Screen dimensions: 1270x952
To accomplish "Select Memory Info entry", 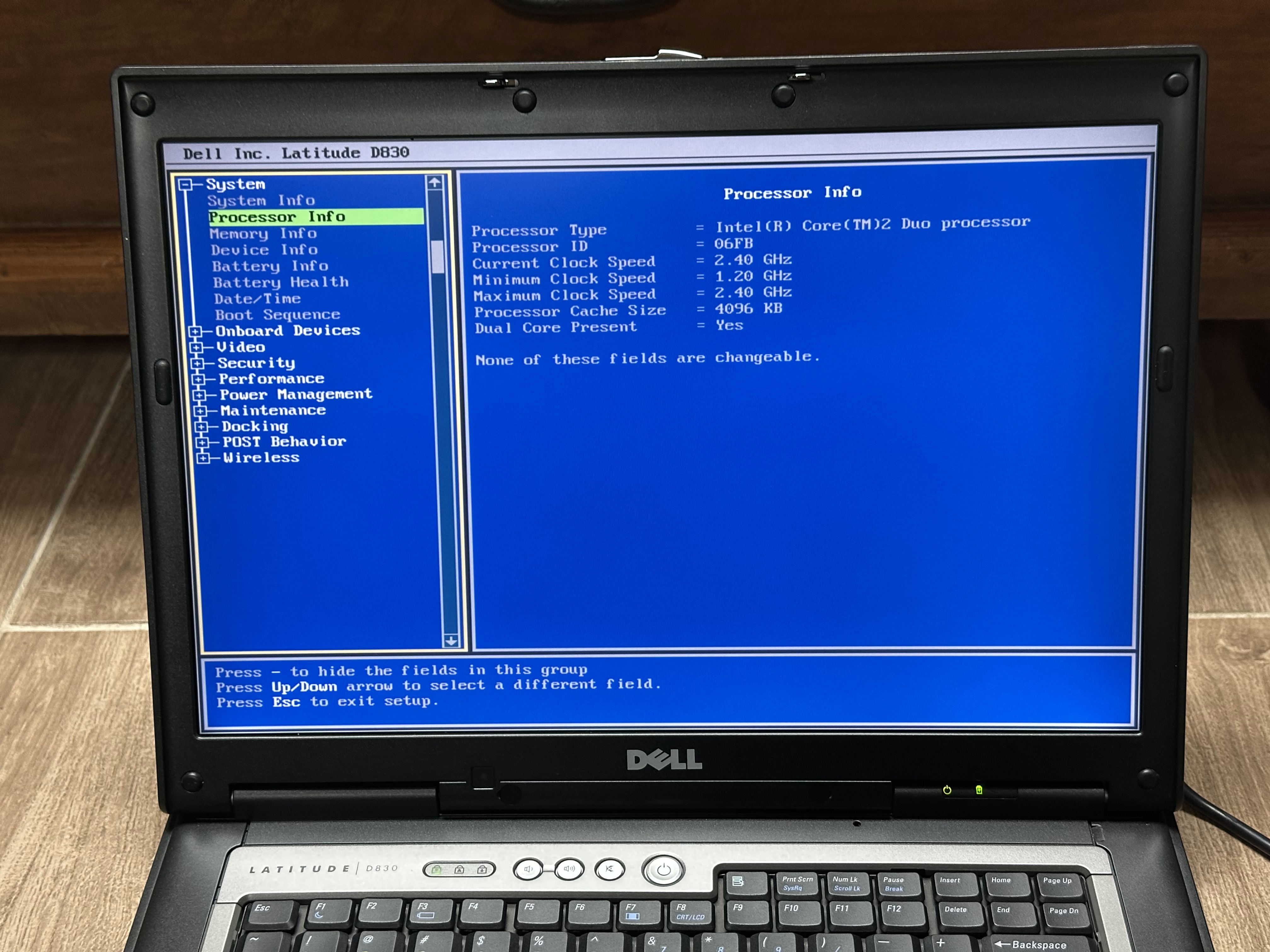I will click(x=263, y=234).
